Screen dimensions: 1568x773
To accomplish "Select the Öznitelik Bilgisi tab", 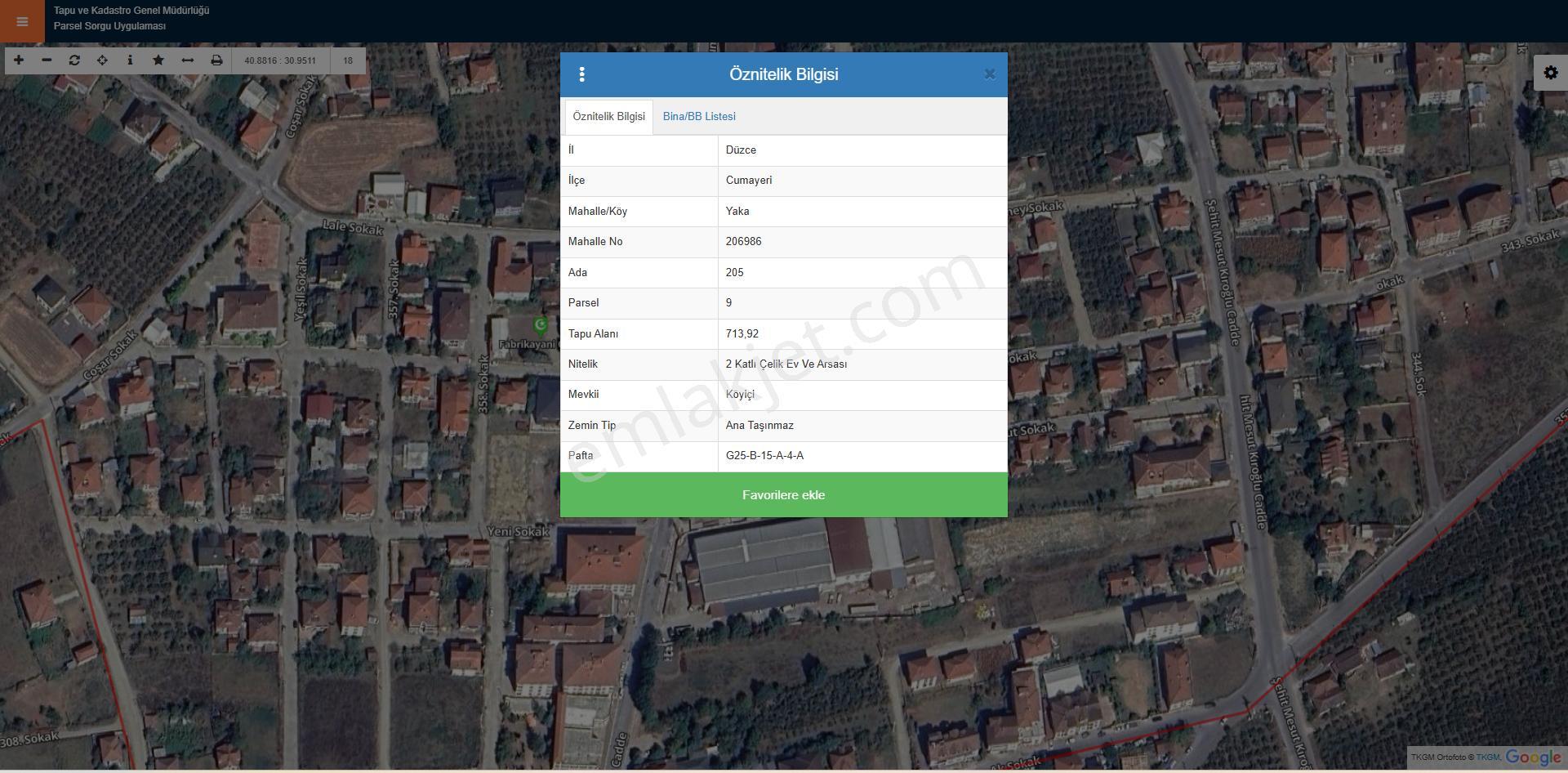I will click(x=608, y=117).
